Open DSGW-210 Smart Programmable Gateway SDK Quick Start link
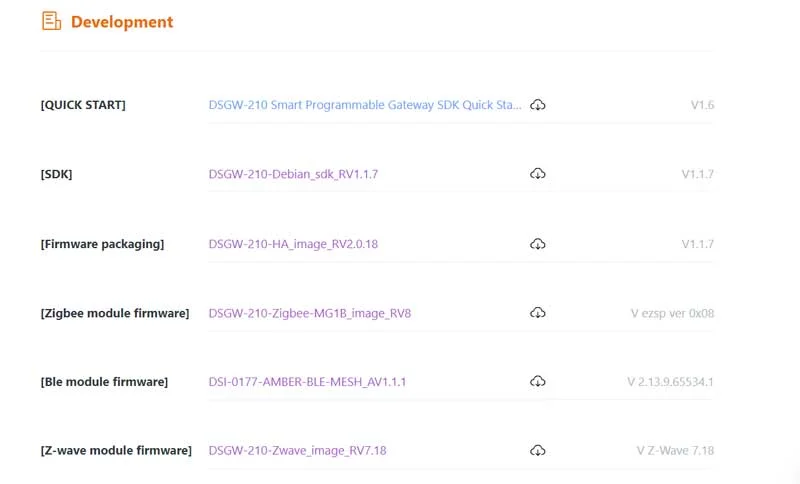 [x=365, y=105]
